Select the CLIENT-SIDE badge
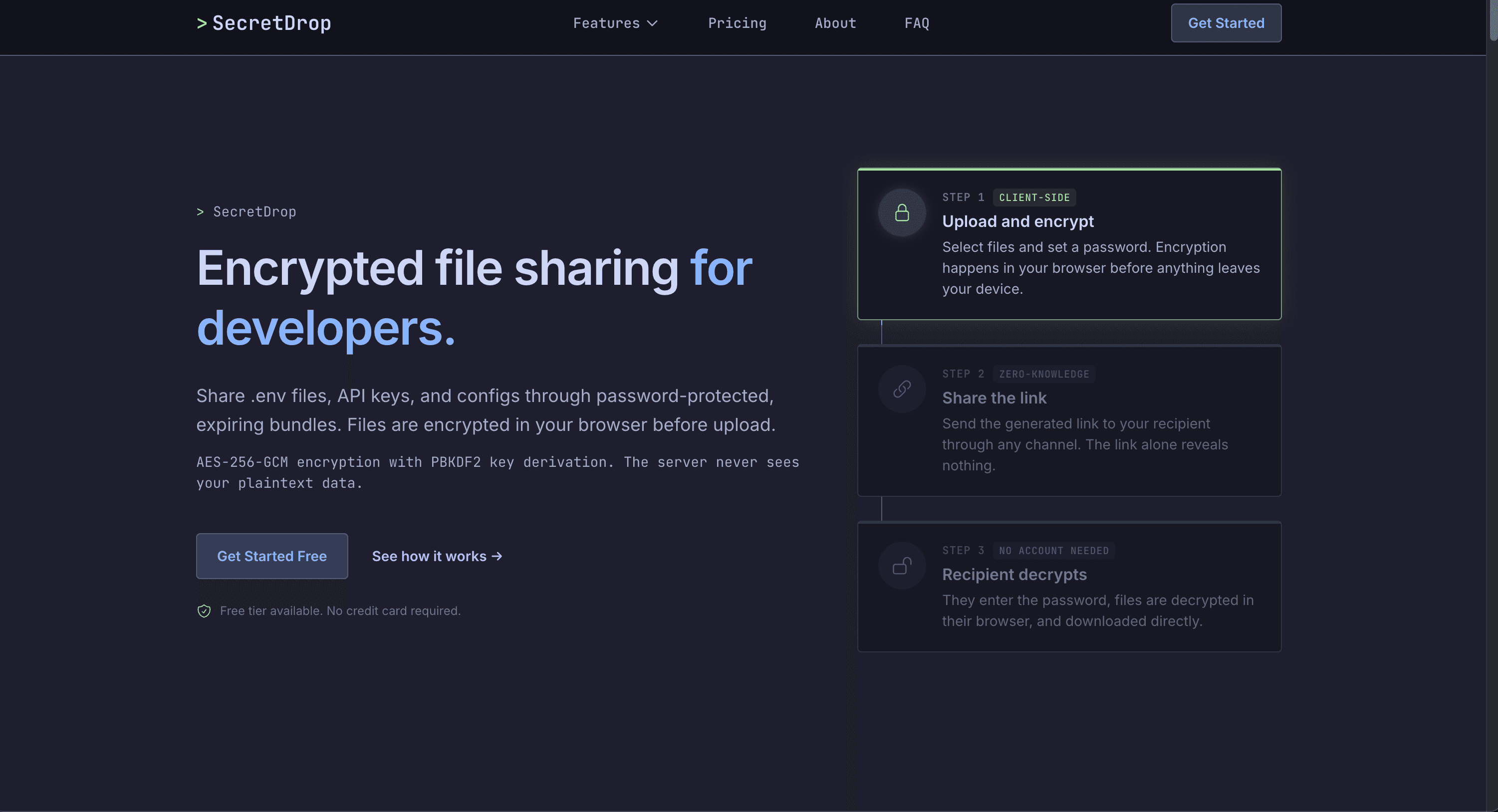 pyautogui.click(x=1034, y=198)
